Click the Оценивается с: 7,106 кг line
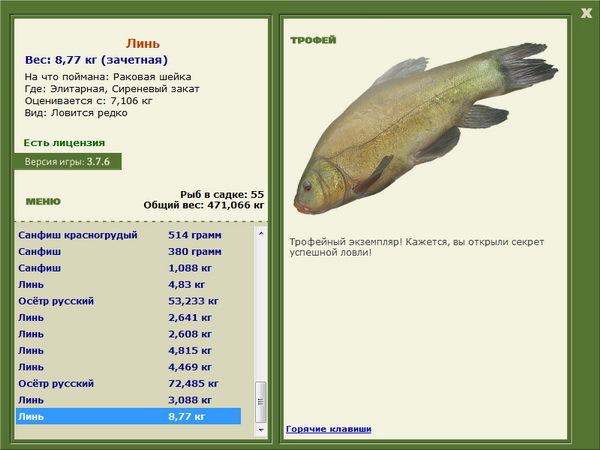 pyautogui.click(x=88, y=101)
